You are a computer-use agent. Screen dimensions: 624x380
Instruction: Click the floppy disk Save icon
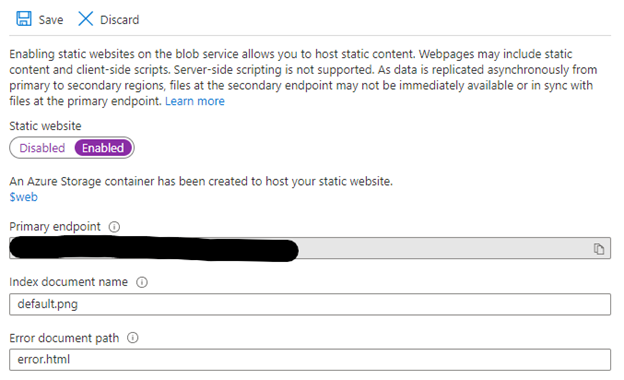24,19
